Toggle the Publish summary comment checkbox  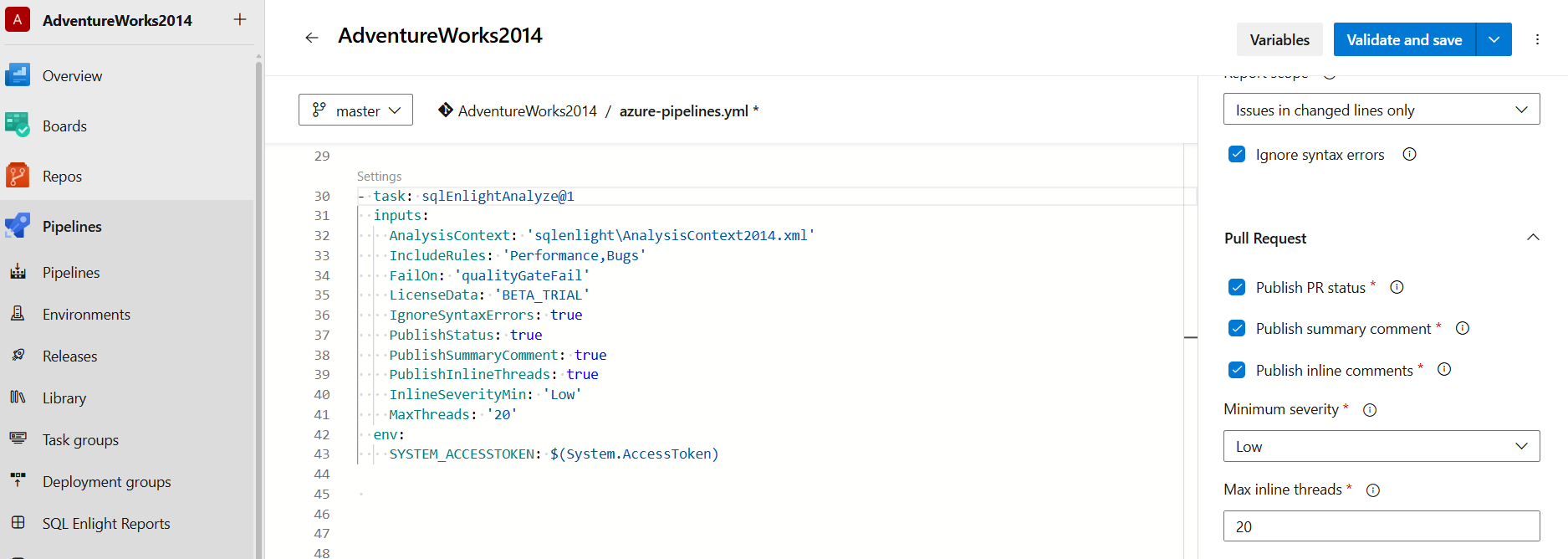tap(1237, 328)
